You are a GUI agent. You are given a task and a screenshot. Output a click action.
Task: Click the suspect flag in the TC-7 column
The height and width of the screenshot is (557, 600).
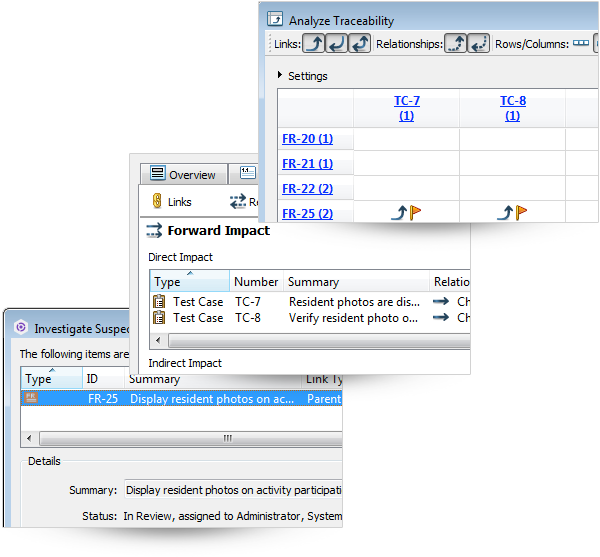tap(416, 212)
